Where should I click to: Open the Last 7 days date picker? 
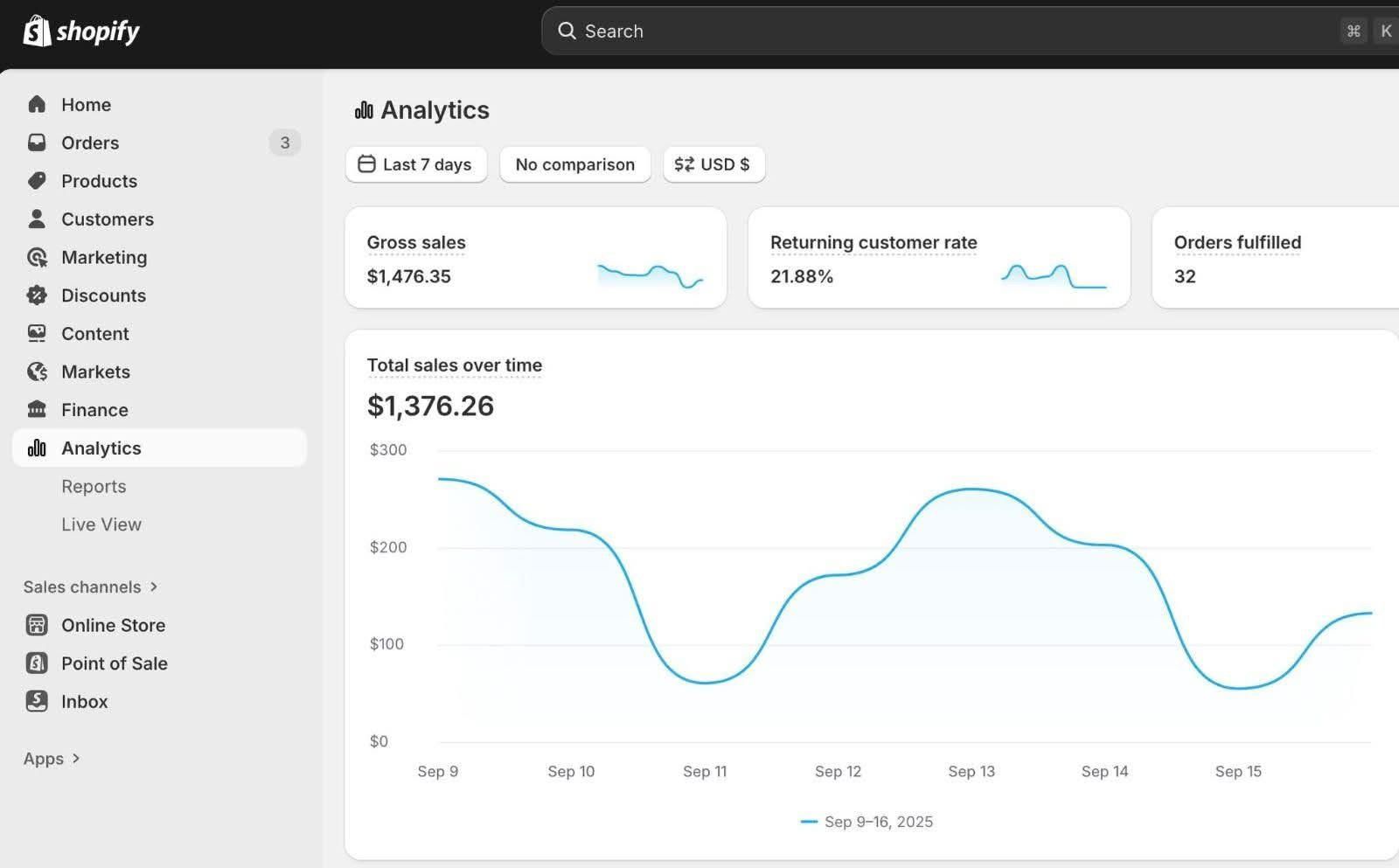[416, 164]
